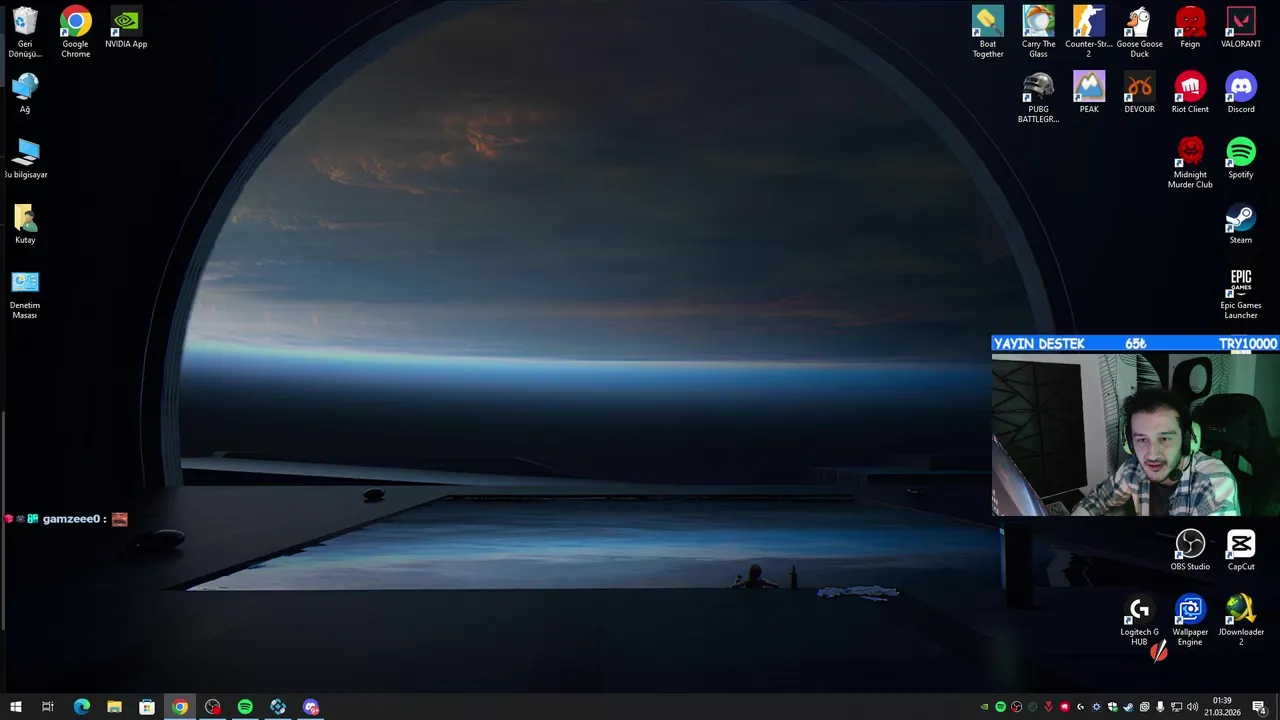Select the DEVOUR game shortcut

coord(1139,93)
